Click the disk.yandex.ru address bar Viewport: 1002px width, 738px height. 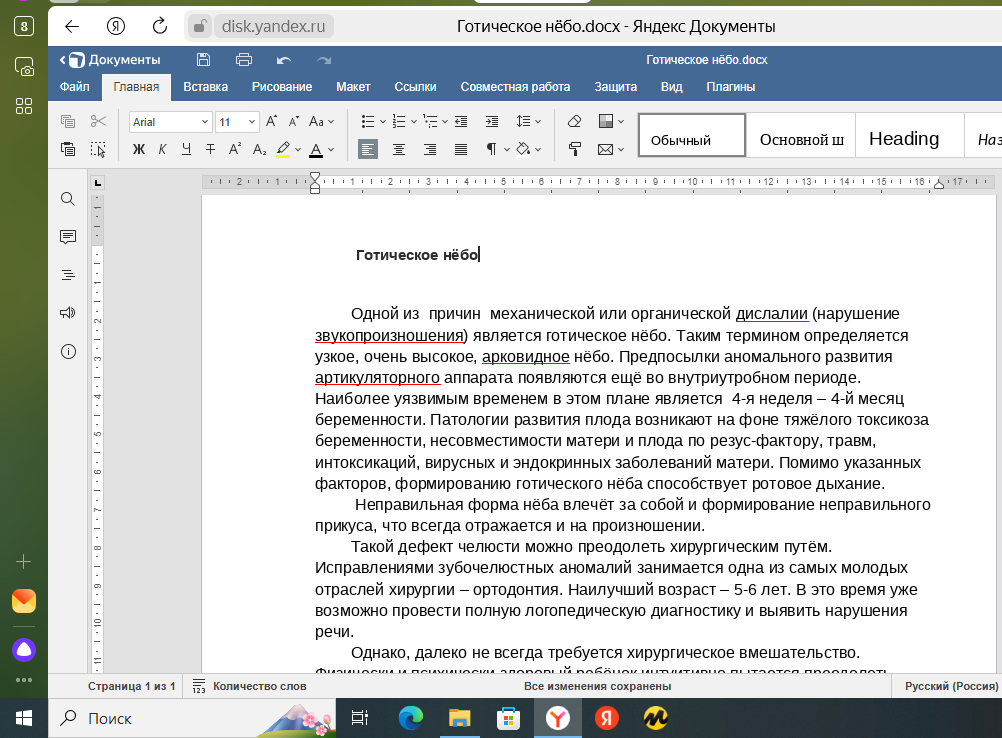click(274, 26)
